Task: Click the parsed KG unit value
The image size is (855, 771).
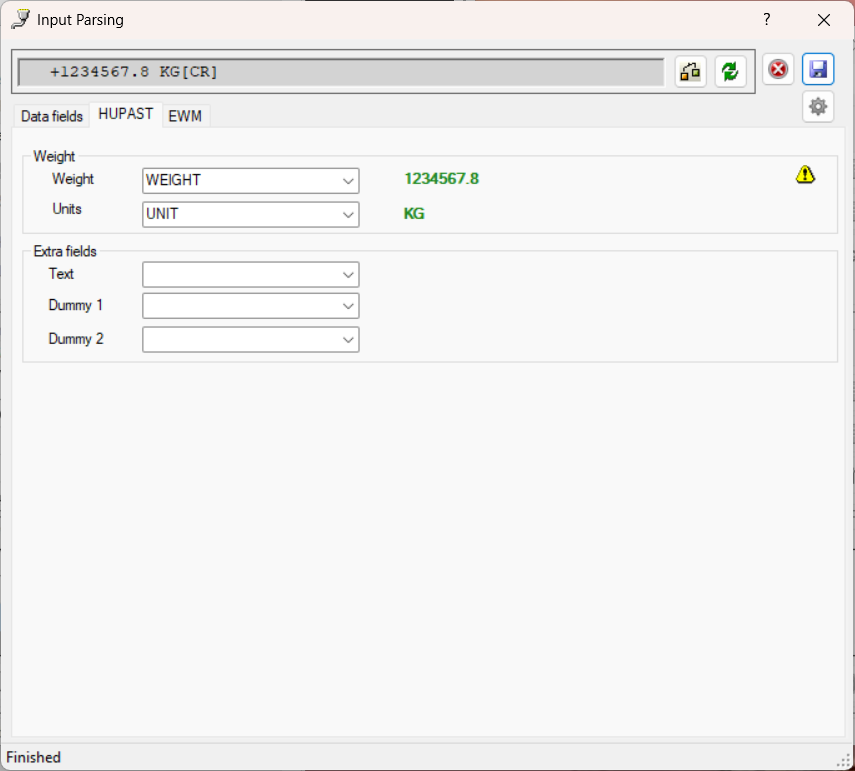Action: [x=414, y=214]
